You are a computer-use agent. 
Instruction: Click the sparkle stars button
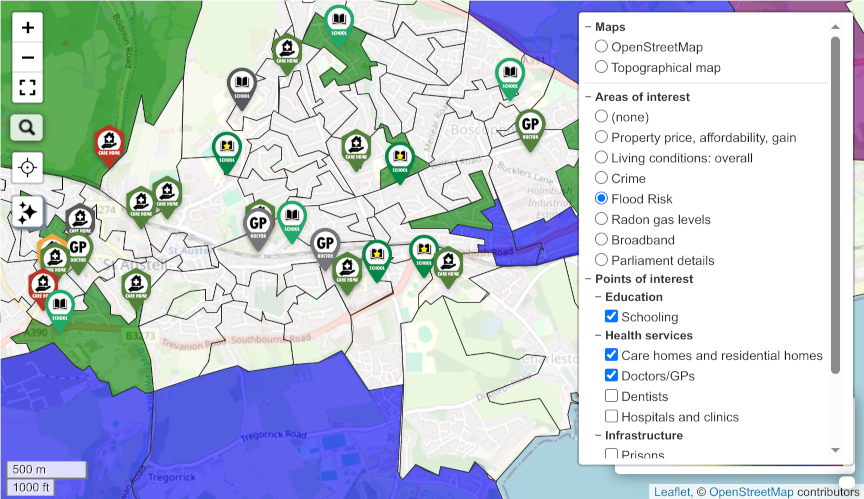tap(28, 212)
